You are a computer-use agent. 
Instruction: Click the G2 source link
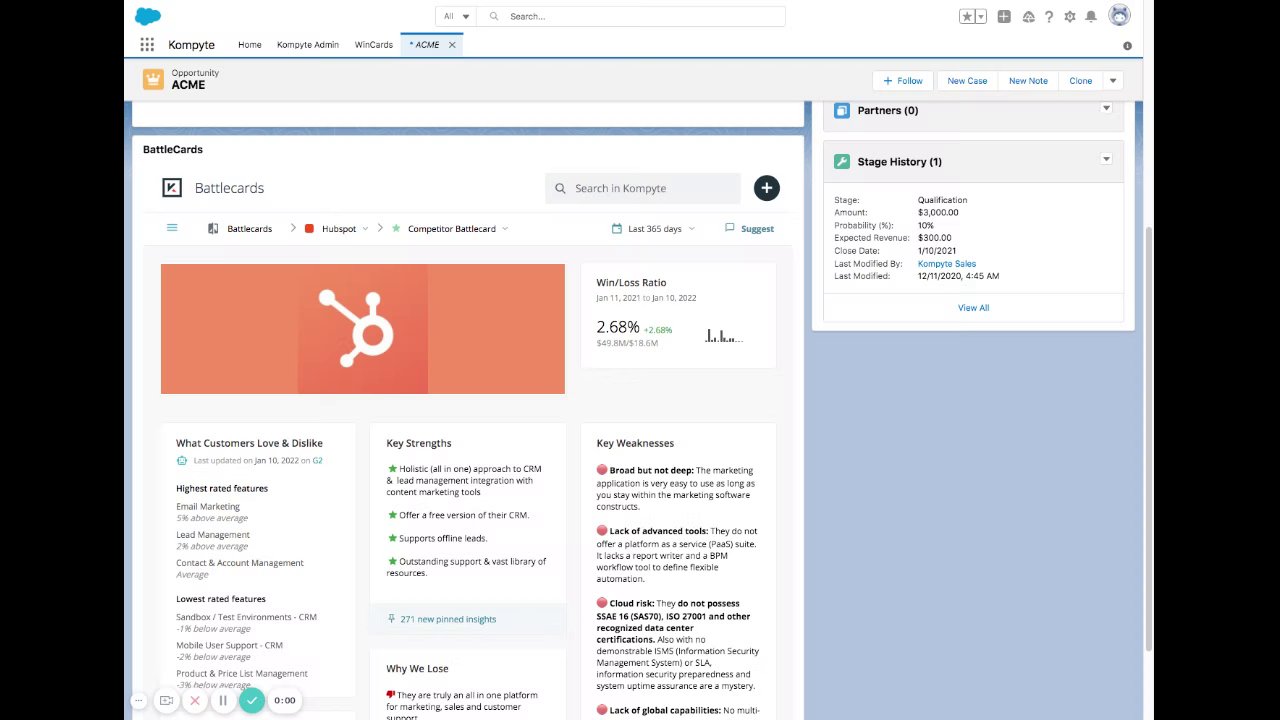point(317,461)
